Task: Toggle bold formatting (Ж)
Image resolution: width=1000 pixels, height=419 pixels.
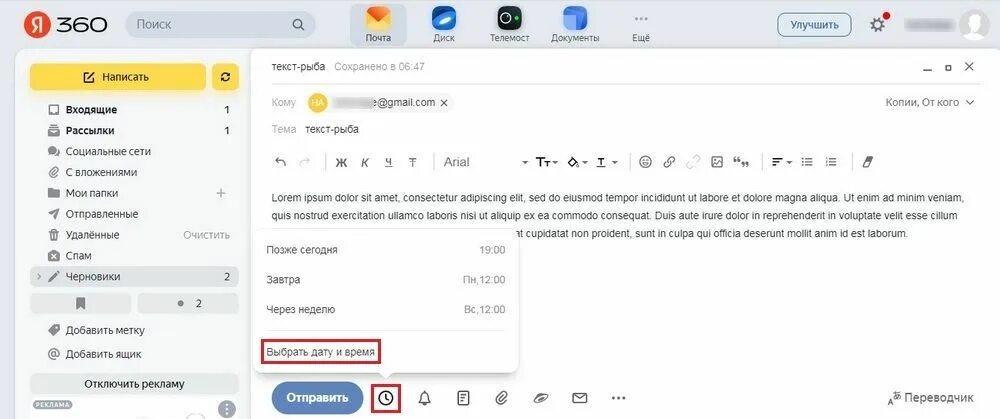Action: pos(341,162)
